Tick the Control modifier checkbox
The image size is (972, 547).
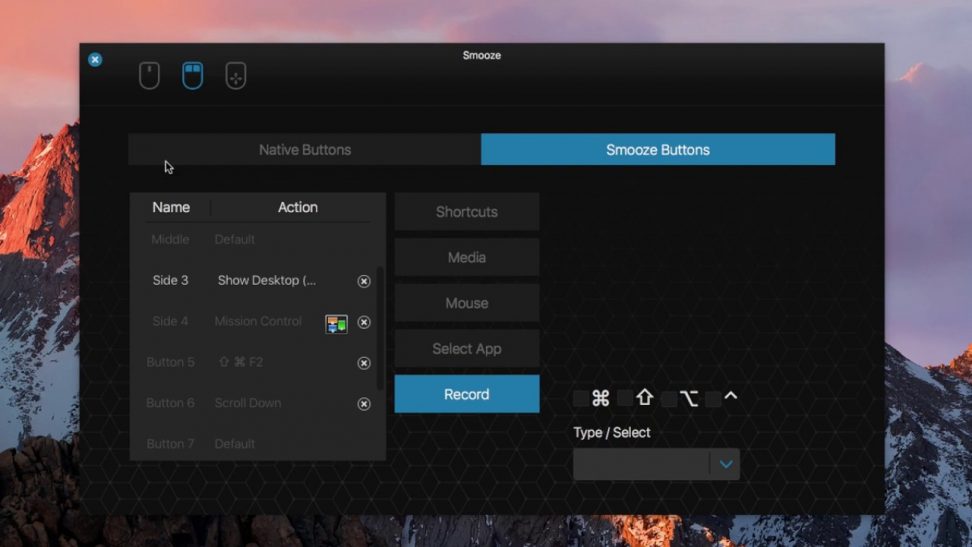coord(713,399)
